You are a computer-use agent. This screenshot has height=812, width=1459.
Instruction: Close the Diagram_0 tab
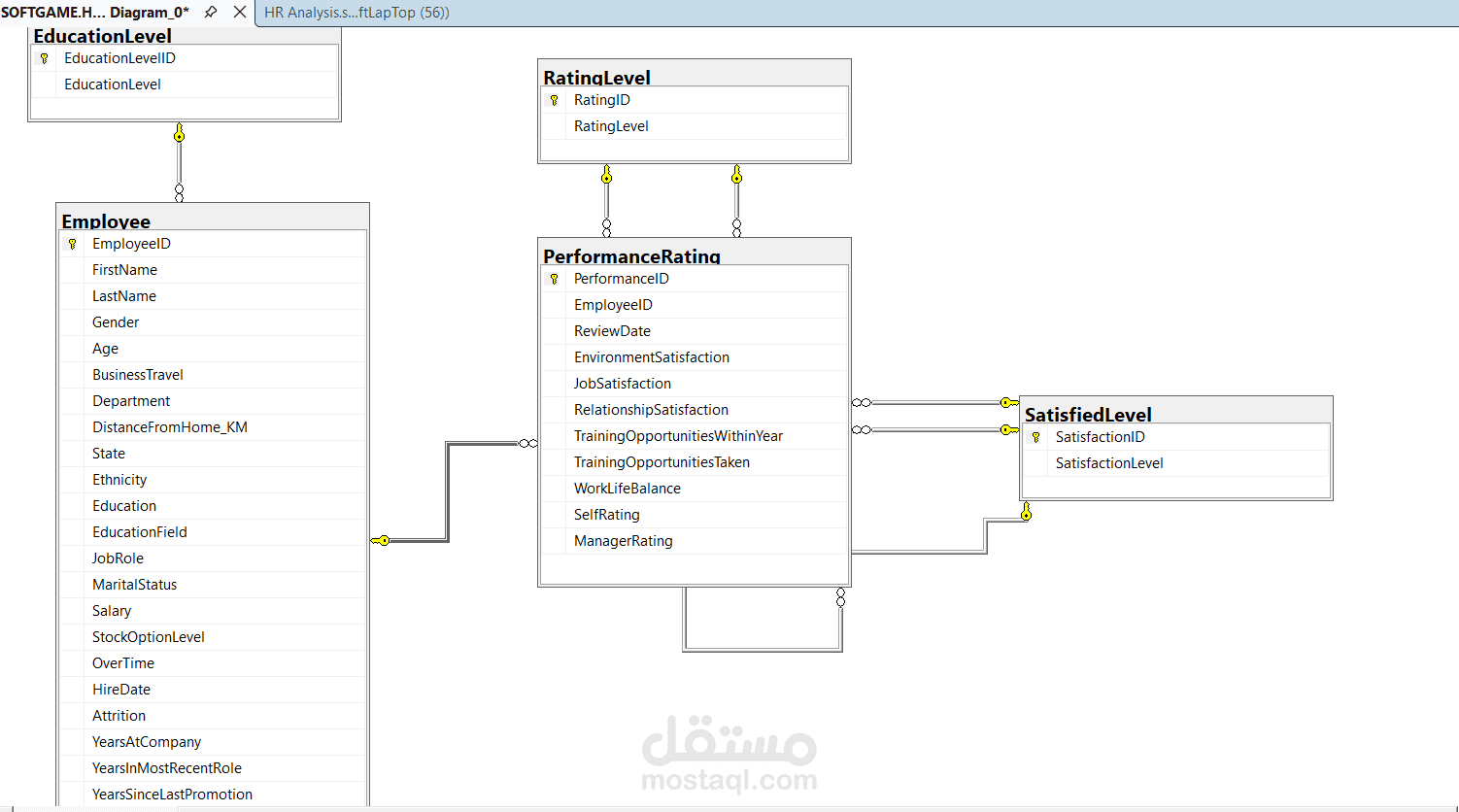click(x=238, y=13)
